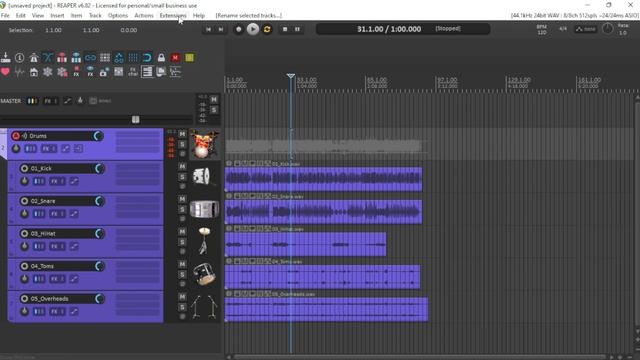Image resolution: width=640 pixels, height=360 pixels.
Task: Click the snowflake icon with pink badge
Action: click(62, 72)
